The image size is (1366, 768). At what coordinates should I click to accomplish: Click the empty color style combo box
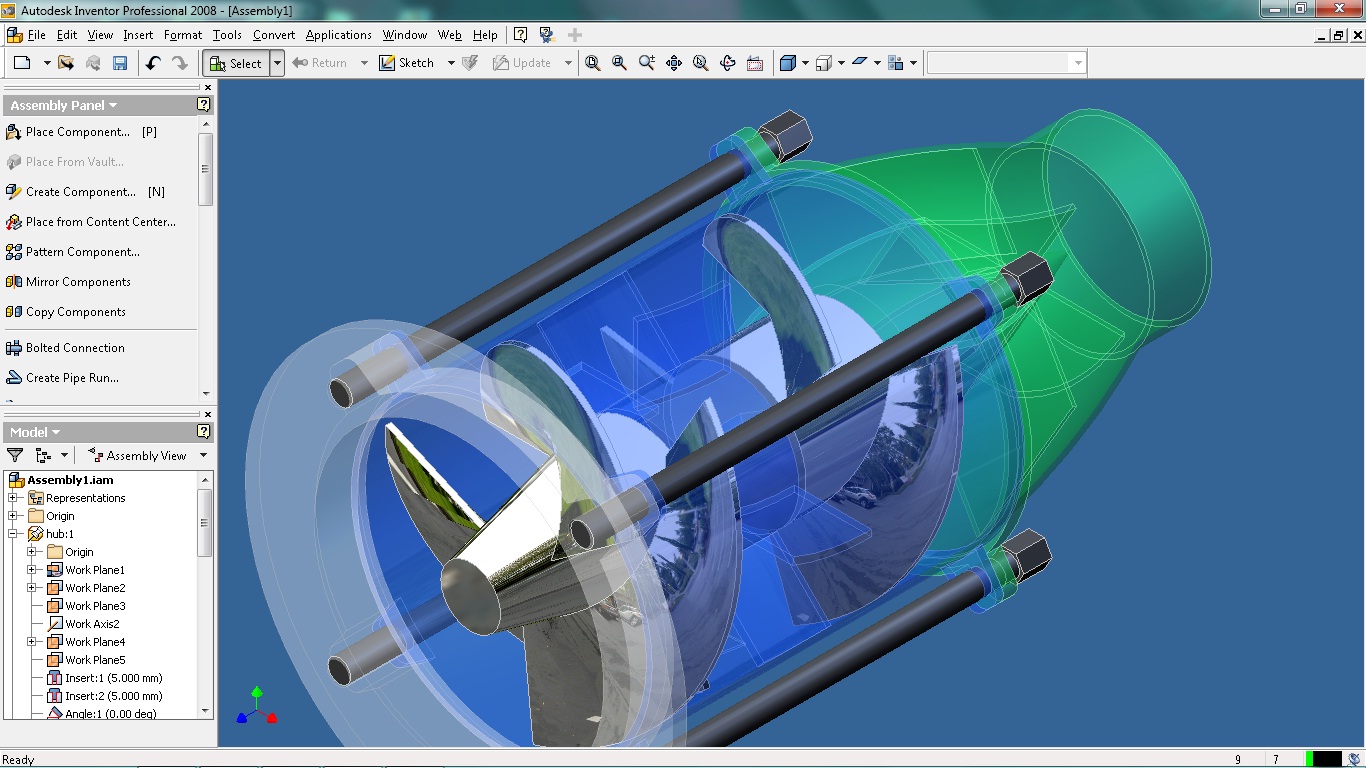click(1000, 63)
